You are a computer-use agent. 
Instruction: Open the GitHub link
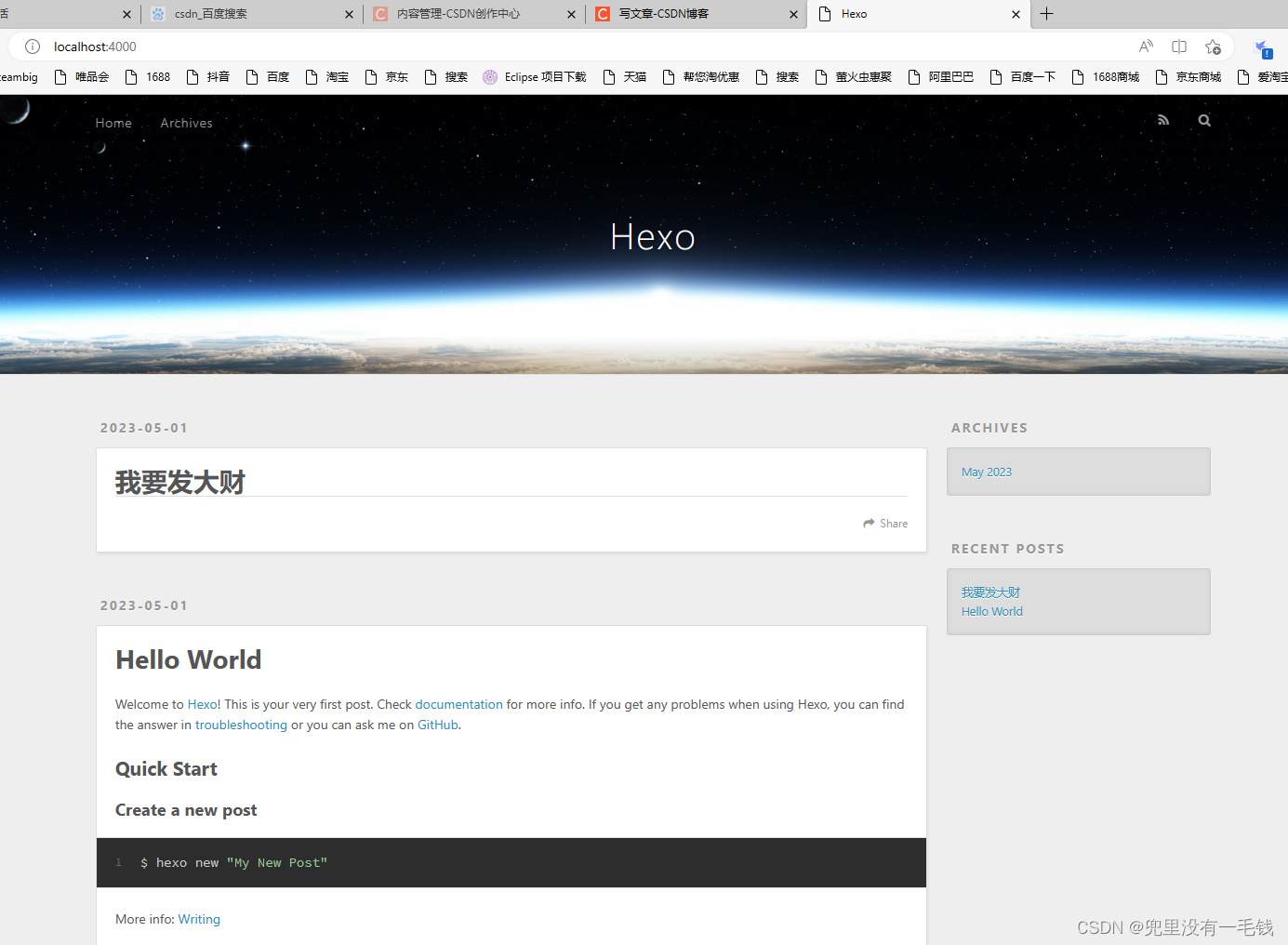point(437,725)
